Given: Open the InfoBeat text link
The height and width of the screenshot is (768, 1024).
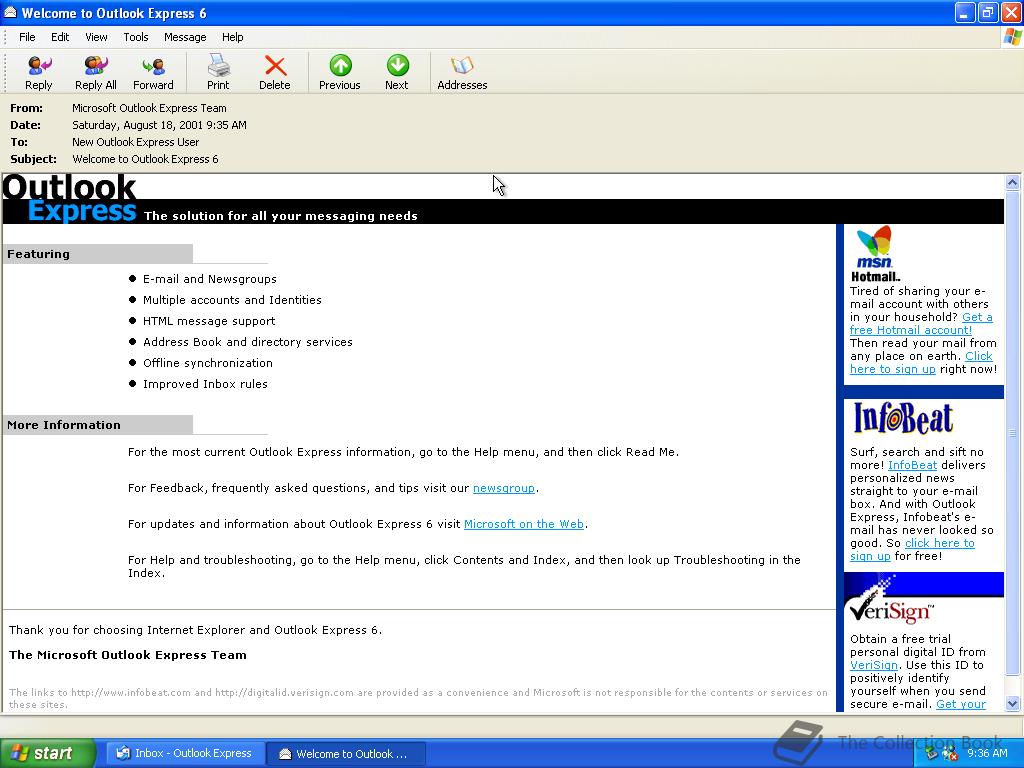Looking at the screenshot, I should (912, 465).
